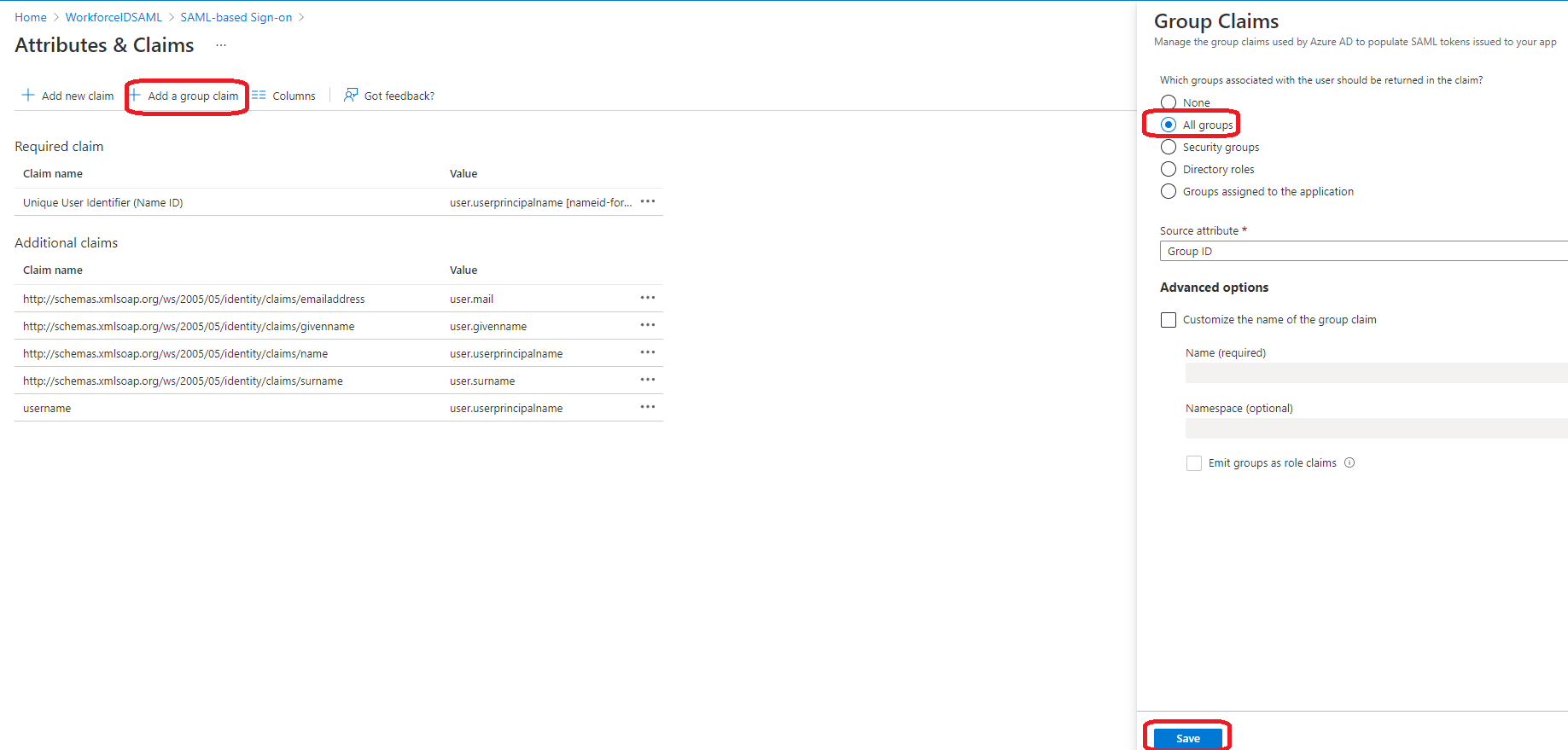Viewport: 1568px width, 750px height.
Task: Open ellipsis menu for emailaddress claim row
Action: pos(648,298)
